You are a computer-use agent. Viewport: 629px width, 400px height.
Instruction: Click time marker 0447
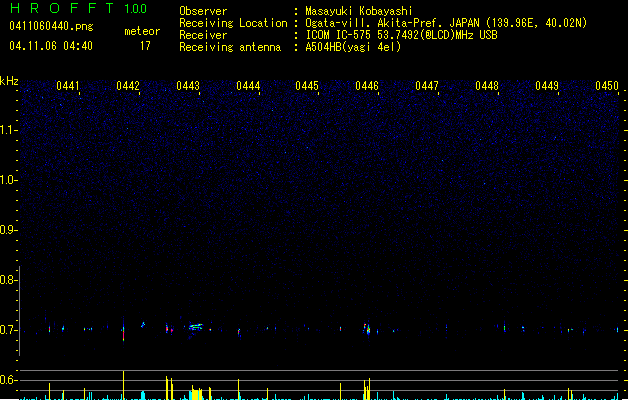[427, 86]
